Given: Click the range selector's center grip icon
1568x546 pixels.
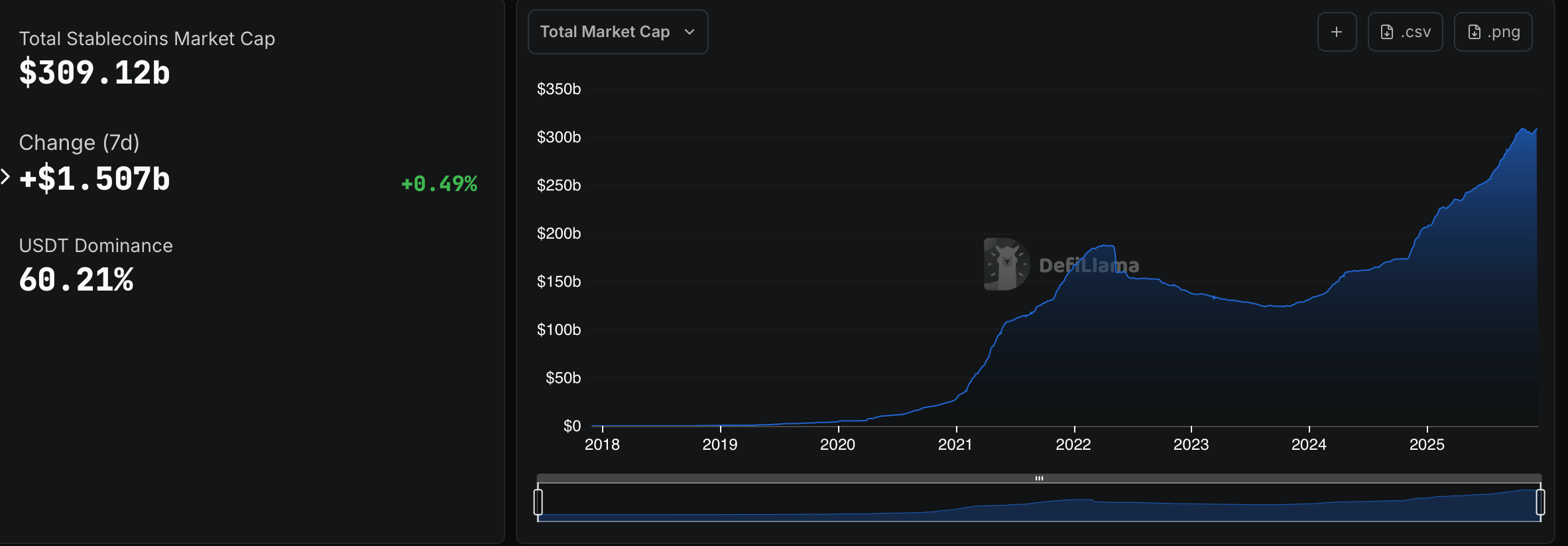Looking at the screenshot, I should click(x=1039, y=478).
